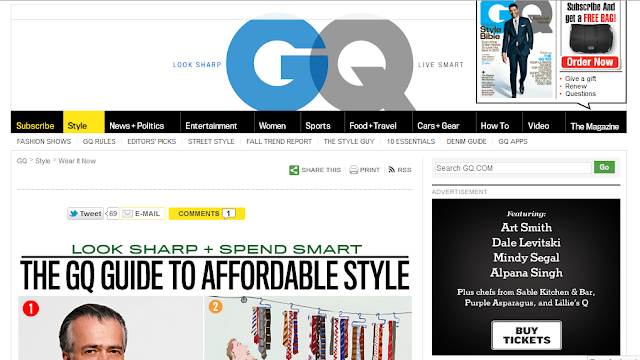
Task: Click Style breadcrumb link
Action: click(x=42, y=161)
